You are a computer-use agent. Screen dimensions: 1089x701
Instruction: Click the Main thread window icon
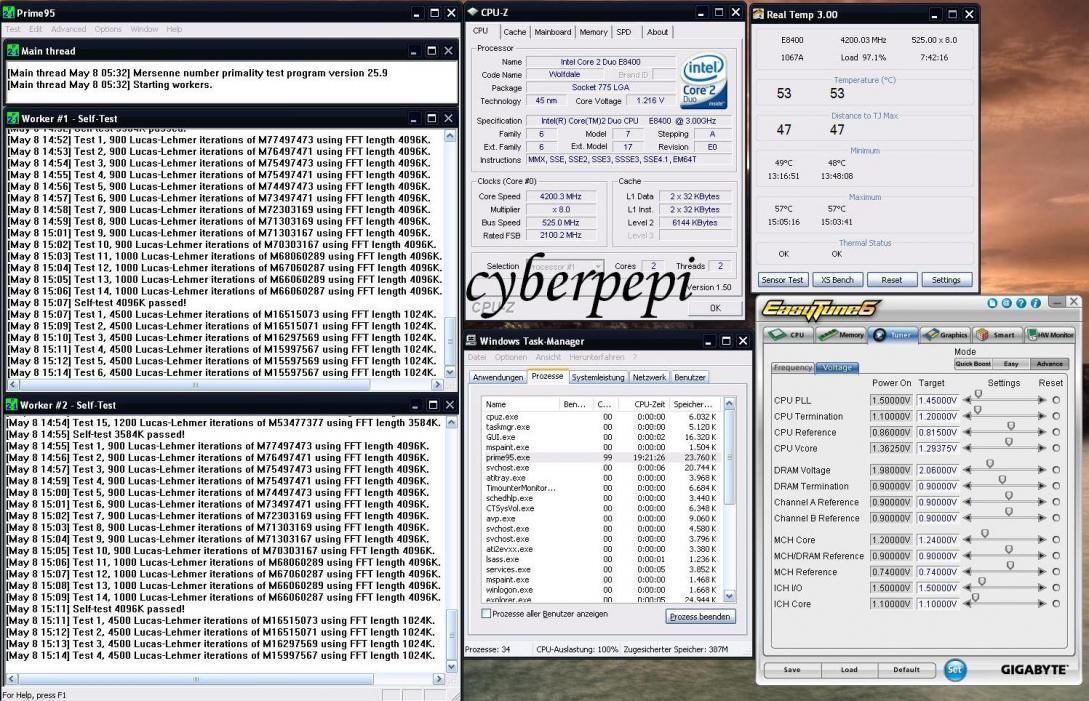click(x=13, y=51)
